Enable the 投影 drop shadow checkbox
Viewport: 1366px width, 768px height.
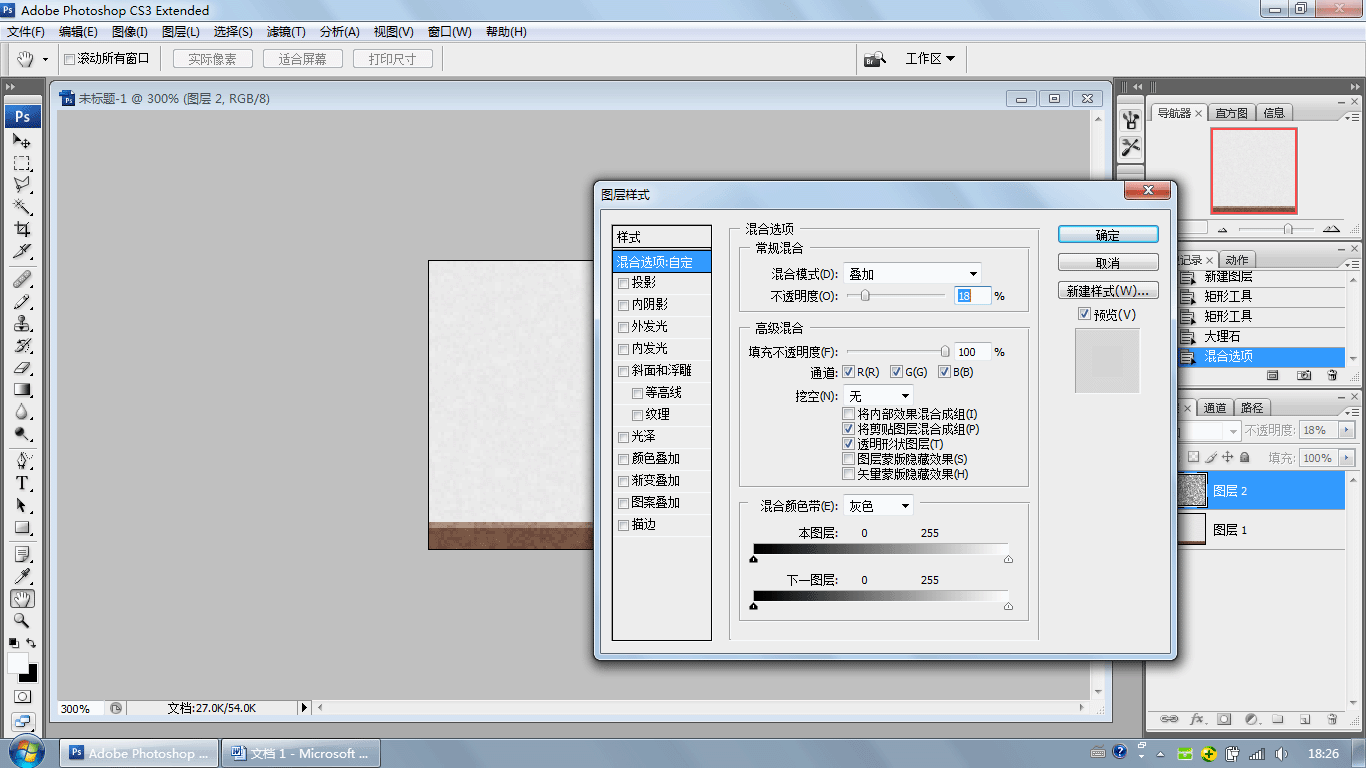(x=624, y=283)
